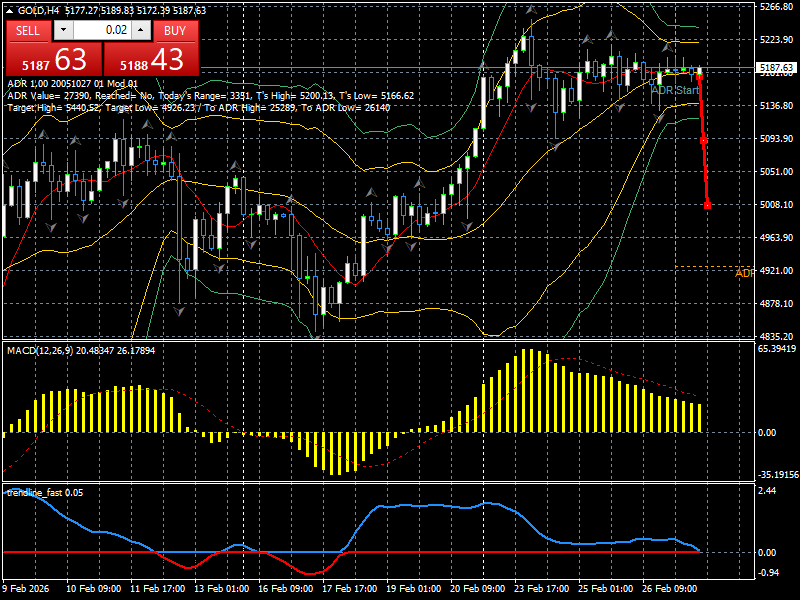This screenshot has height=600, width=800.
Task: Click the '26 Feb 09:00' time label
Action: point(669,588)
